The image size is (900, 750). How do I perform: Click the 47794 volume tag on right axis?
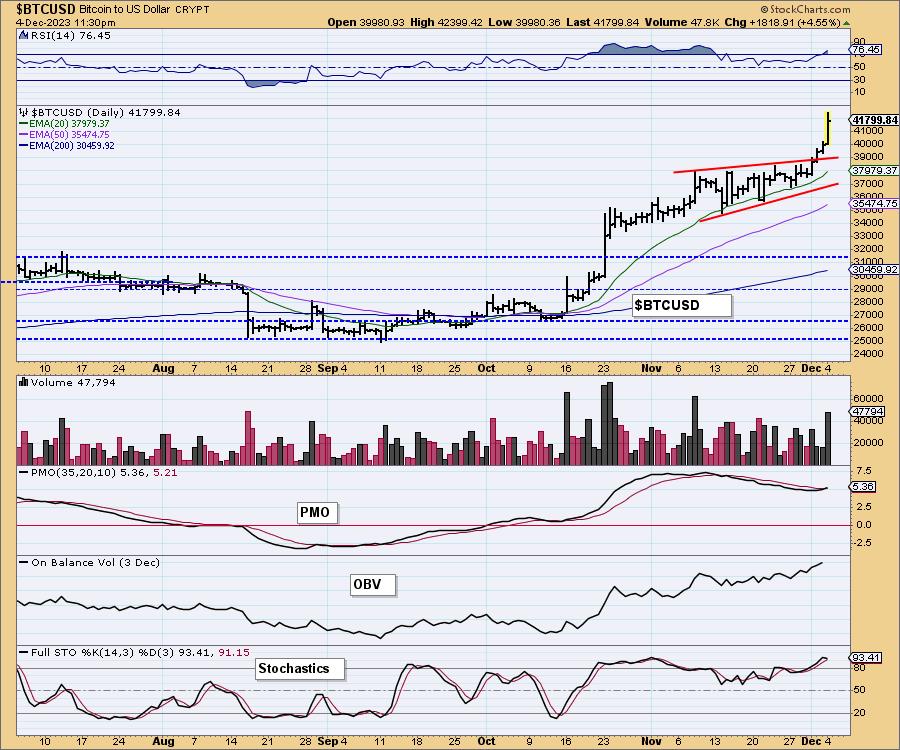coord(868,411)
